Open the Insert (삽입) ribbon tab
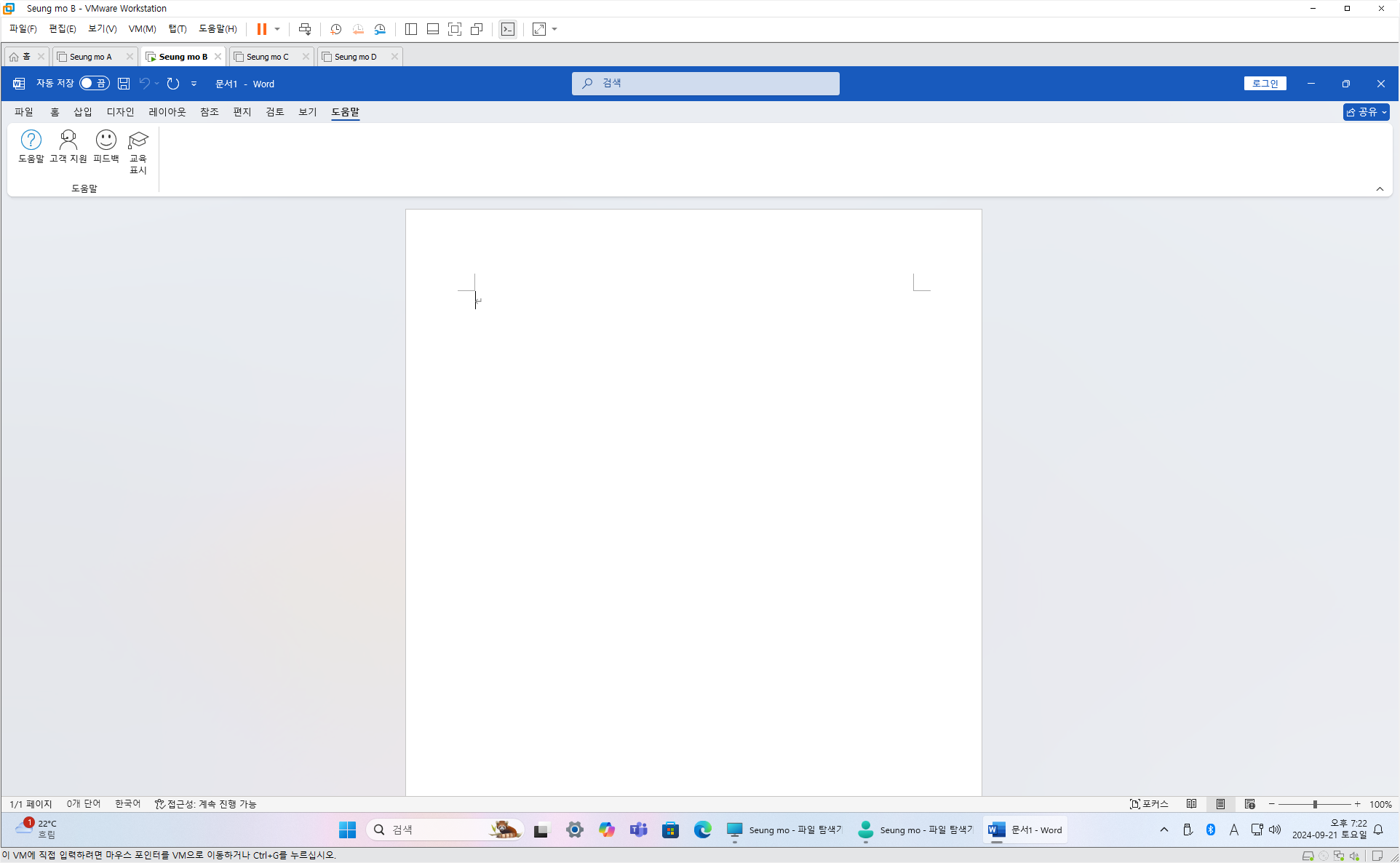The height and width of the screenshot is (863, 1400). (83, 112)
